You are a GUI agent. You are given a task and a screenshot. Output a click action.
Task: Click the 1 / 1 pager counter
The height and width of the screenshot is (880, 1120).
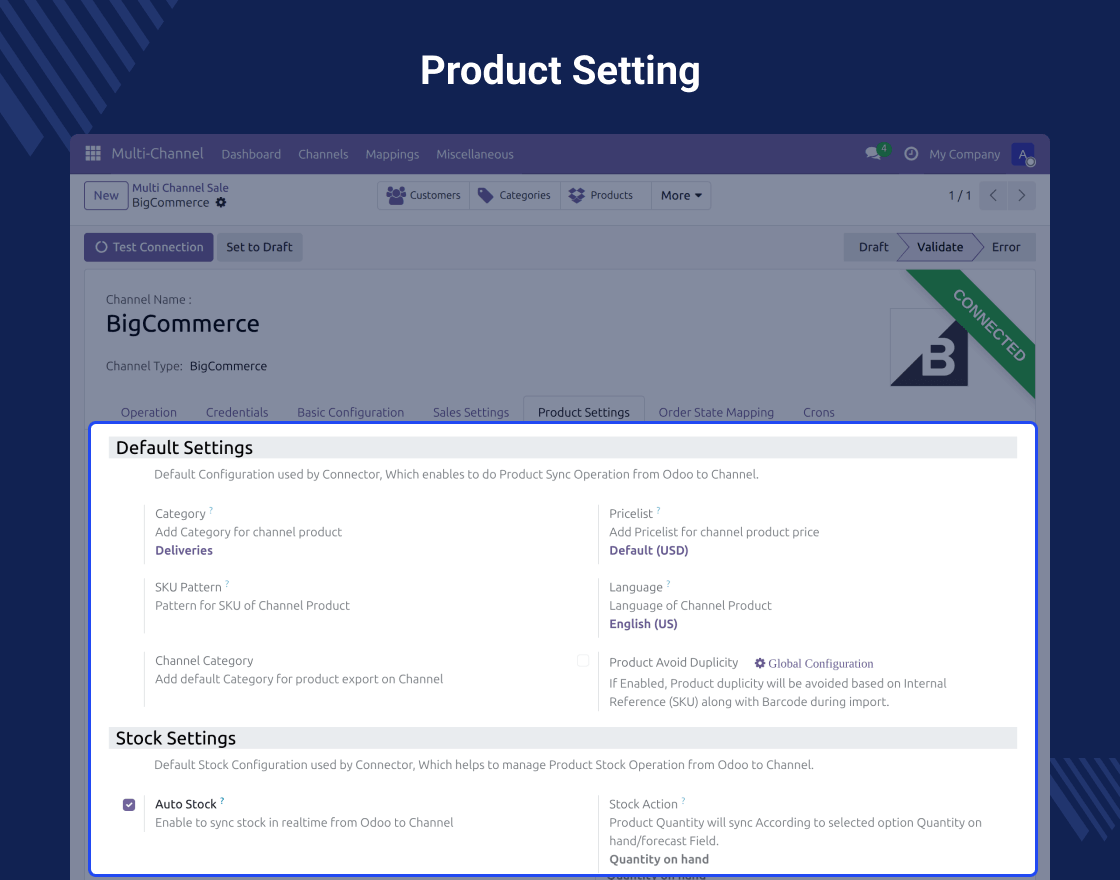(959, 195)
